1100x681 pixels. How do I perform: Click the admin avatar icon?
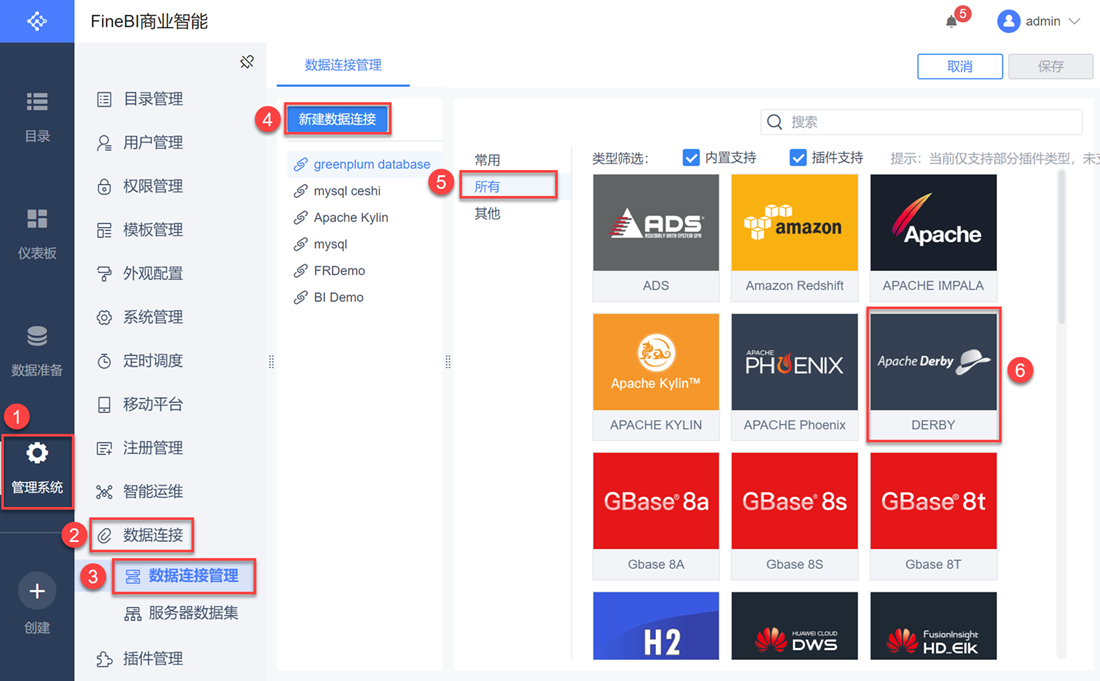click(1008, 21)
